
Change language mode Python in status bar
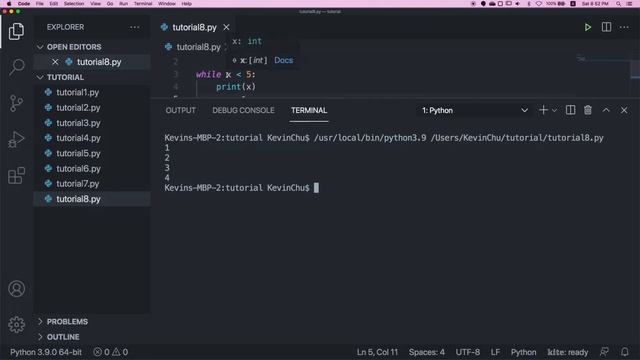coord(523,352)
